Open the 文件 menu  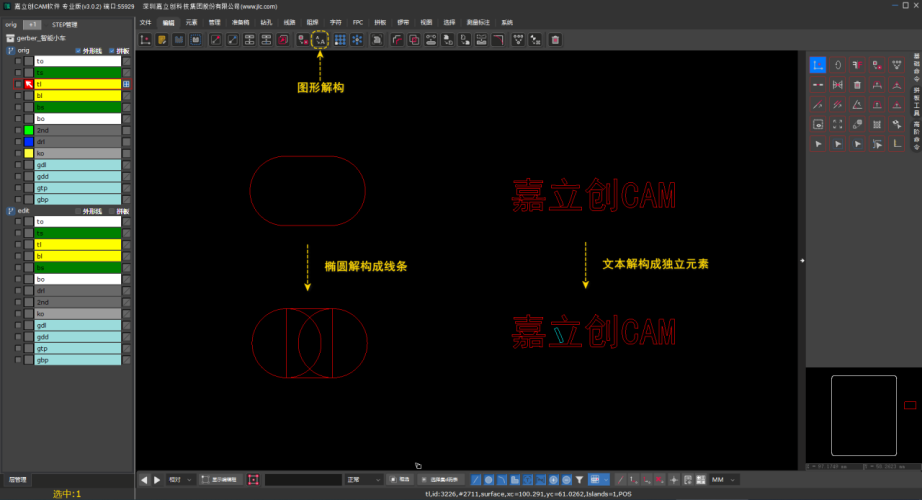(146, 22)
